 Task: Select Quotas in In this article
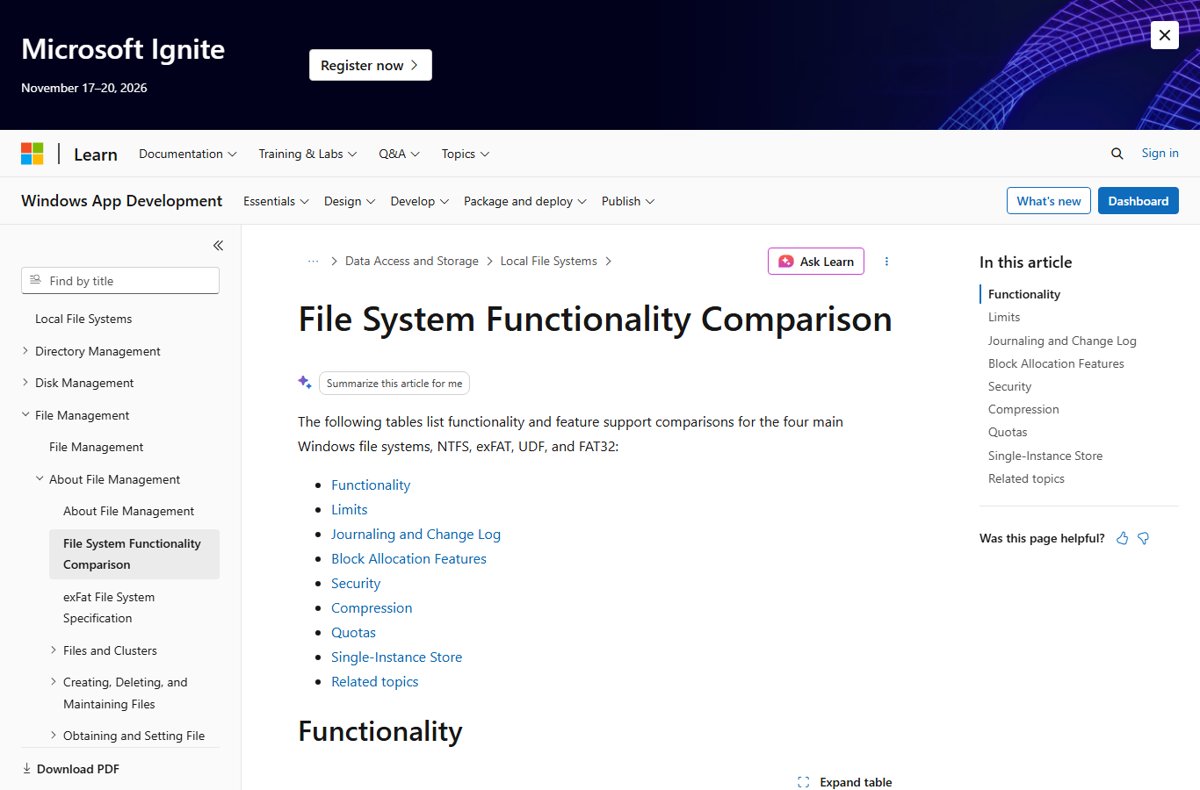[1007, 432]
